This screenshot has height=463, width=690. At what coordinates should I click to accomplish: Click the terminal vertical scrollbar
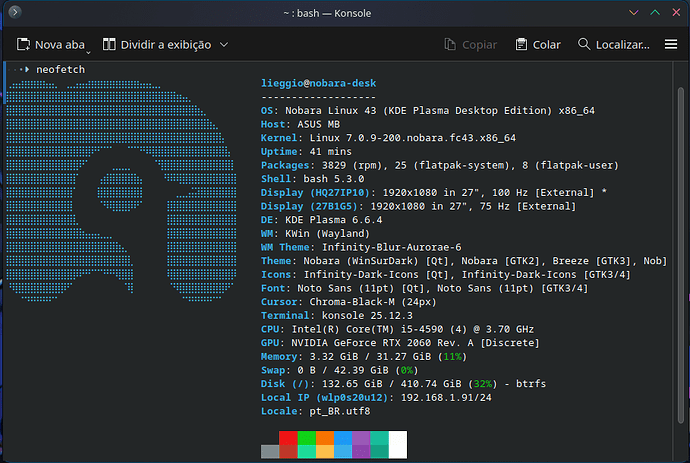tap(681, 256)
